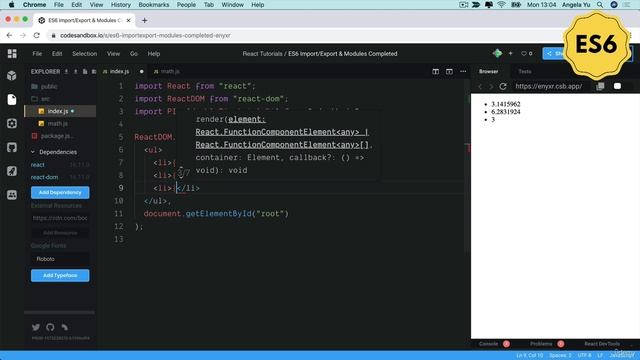
Task: Click the plus icon beside the avatar
Action: (510, 53)
